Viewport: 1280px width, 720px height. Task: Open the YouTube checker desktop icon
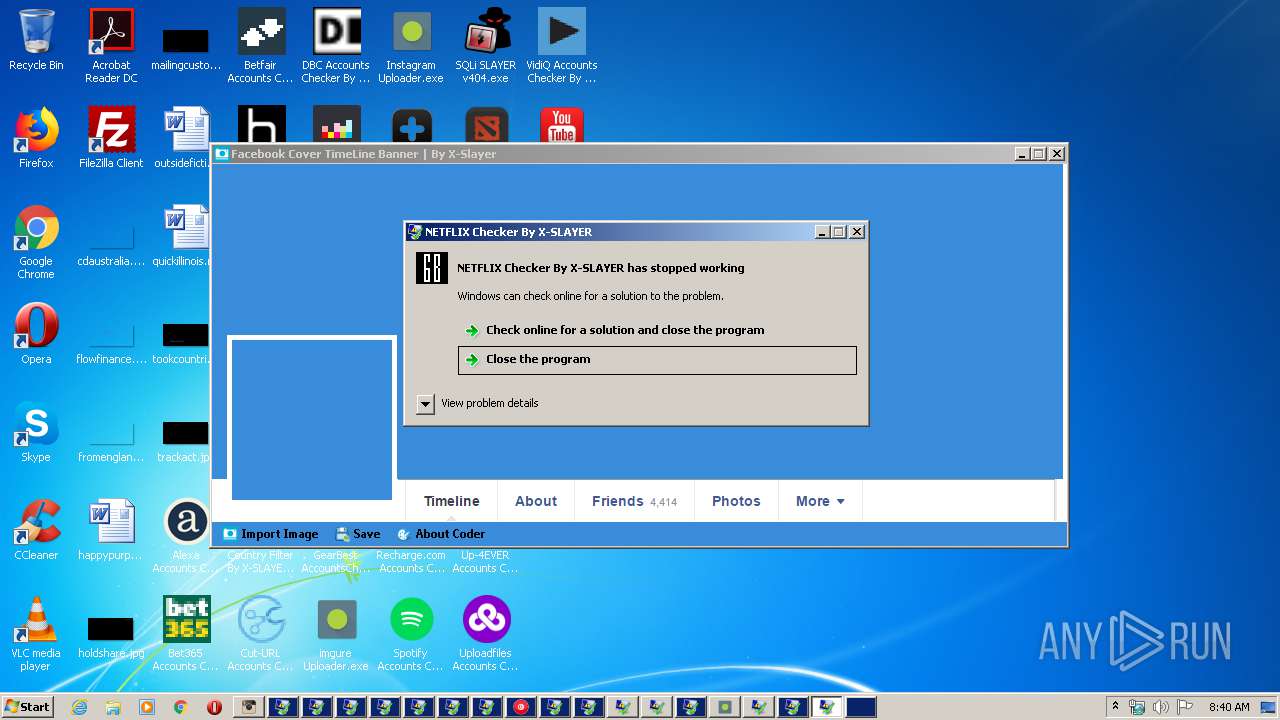[562, 126]
